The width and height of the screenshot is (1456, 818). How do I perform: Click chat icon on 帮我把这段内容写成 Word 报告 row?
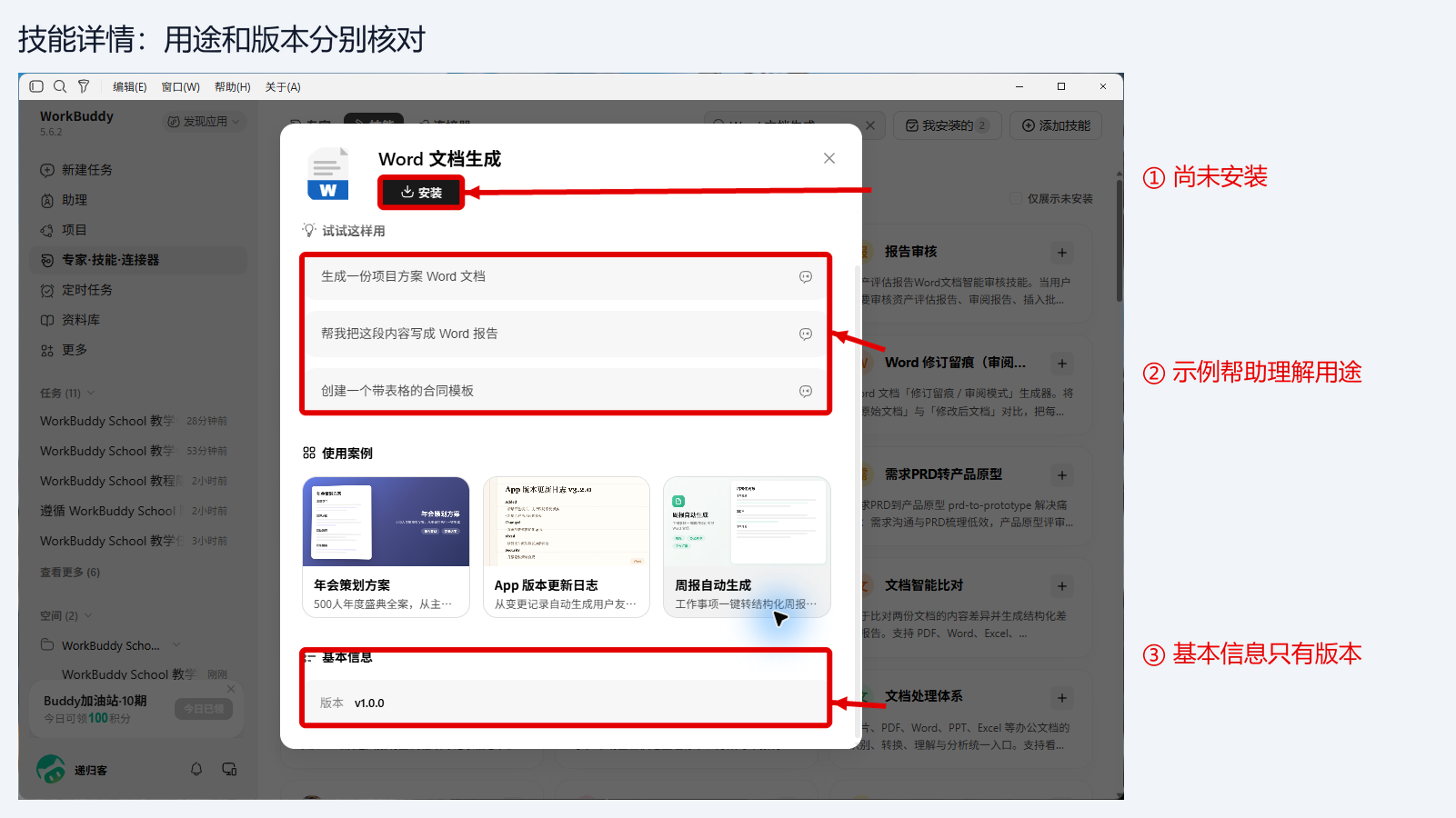[806, 334]
